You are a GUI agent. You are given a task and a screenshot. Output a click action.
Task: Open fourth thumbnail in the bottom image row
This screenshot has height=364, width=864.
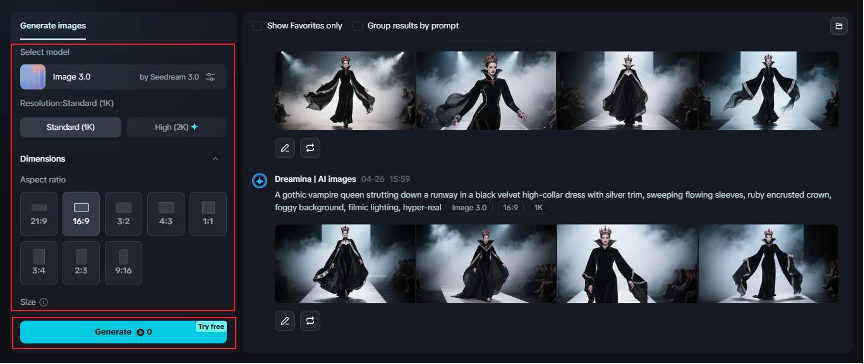(x=768, y=264)
